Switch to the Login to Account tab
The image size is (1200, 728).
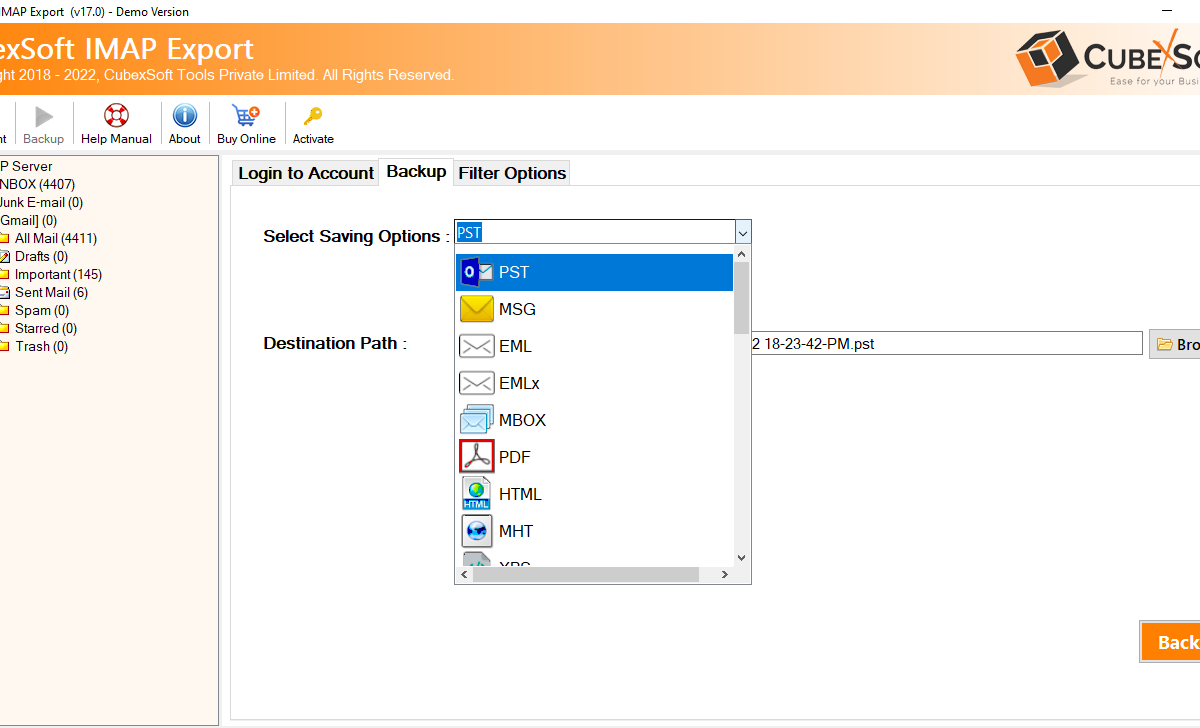click(305, 173)
